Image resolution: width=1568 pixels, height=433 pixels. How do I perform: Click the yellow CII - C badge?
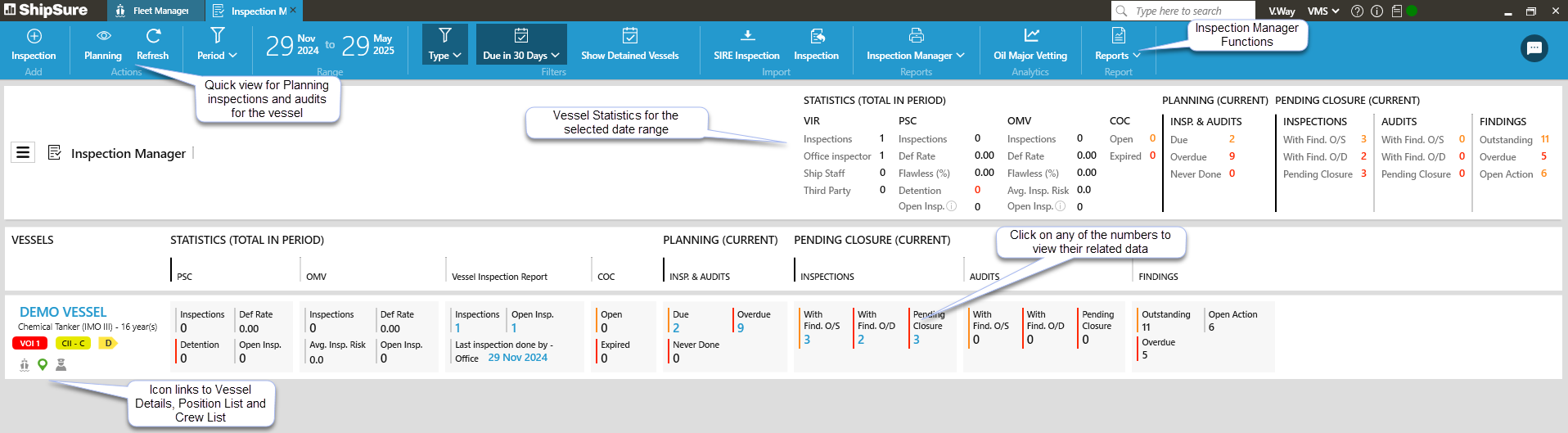point(73,343)
